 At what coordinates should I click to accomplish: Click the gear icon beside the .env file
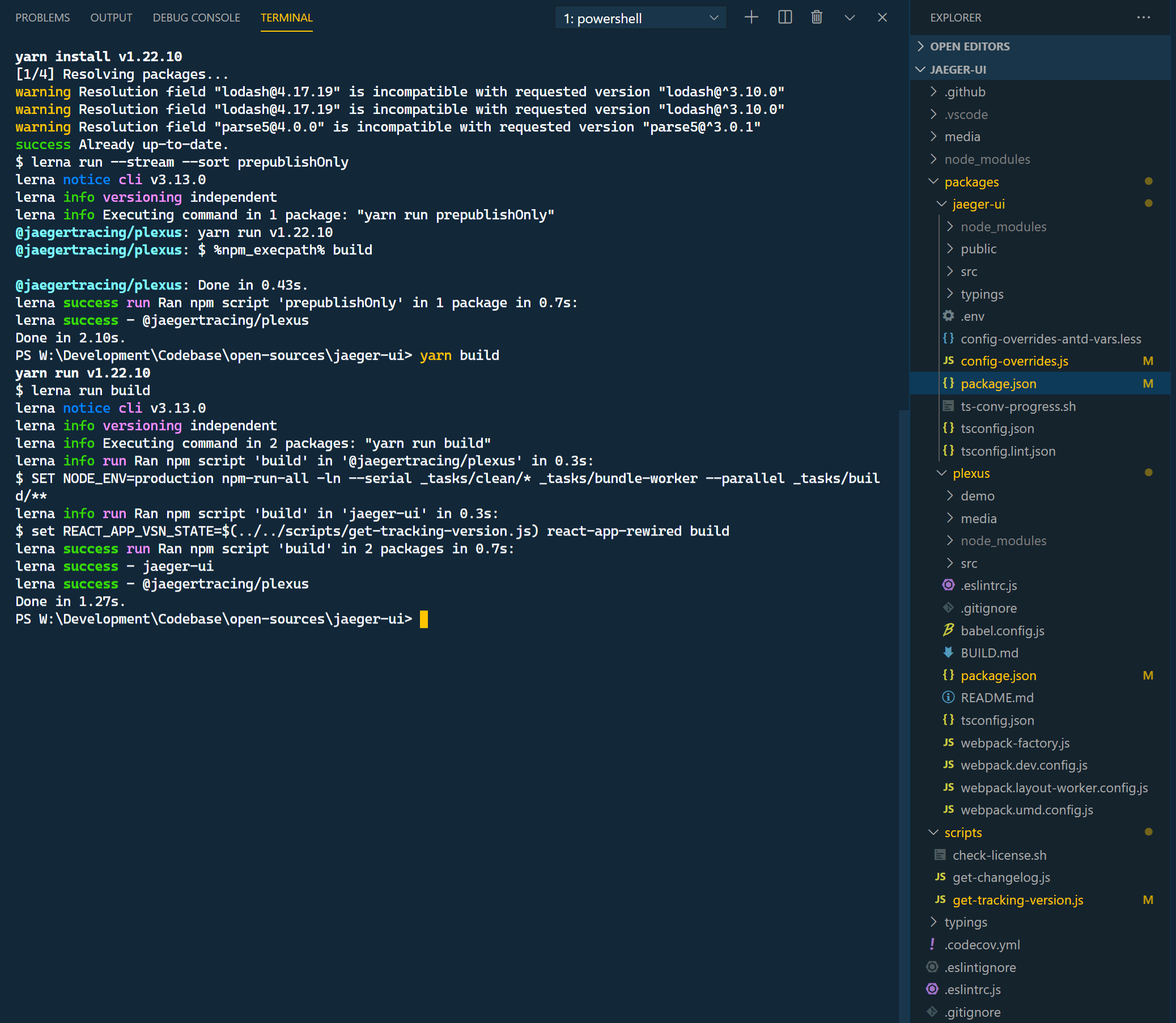[x=948, y=316]
